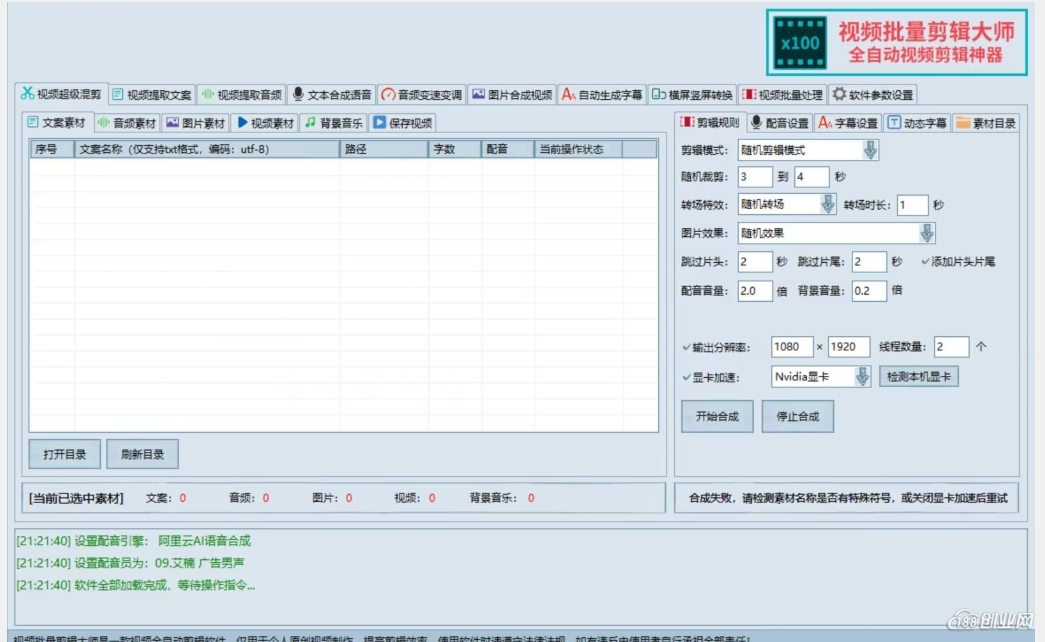The height and width of the screenshot is (642, 1045).
Task: Click the film icon on 视频批量处理 tab
Action: 749,94
